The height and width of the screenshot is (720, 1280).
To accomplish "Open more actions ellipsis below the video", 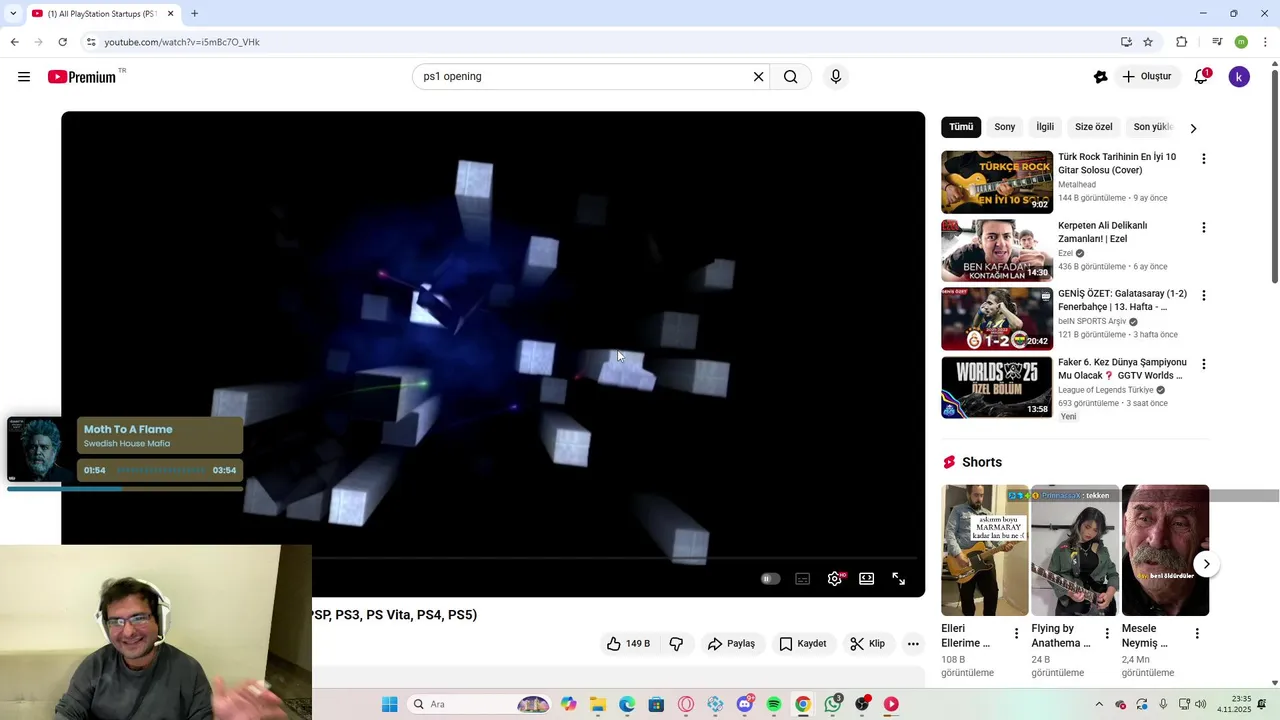I will click(x=913, y=644).
